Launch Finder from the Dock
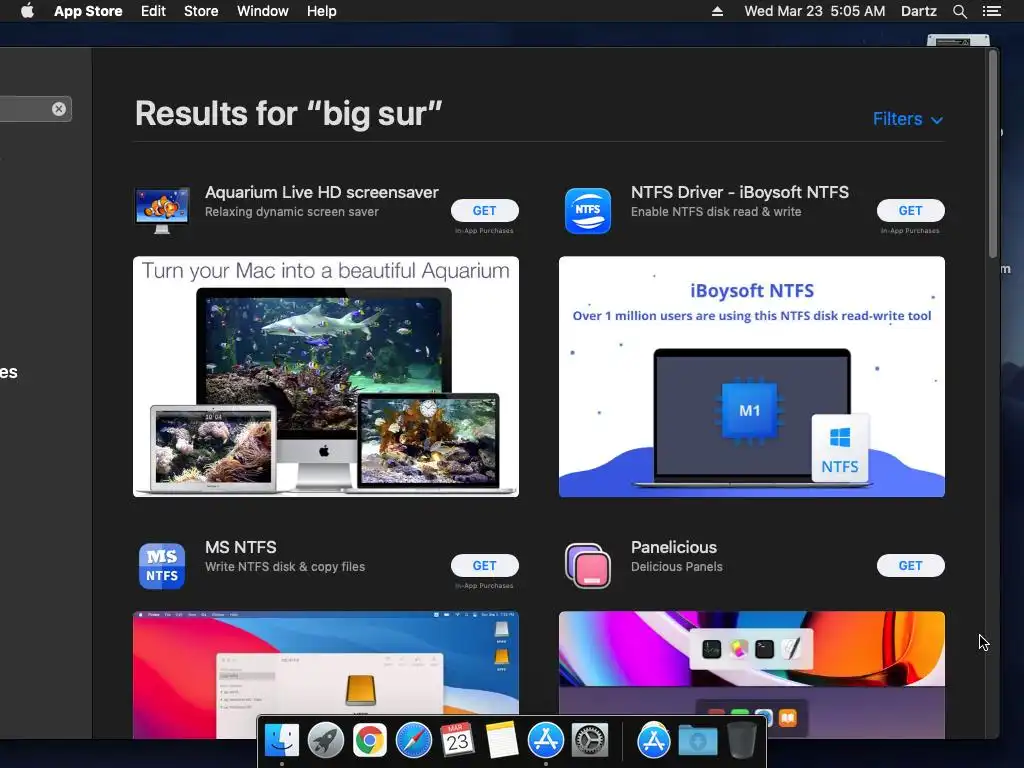Image resolution: width=1024 pixels, height=768 pixels. point(281,741)
